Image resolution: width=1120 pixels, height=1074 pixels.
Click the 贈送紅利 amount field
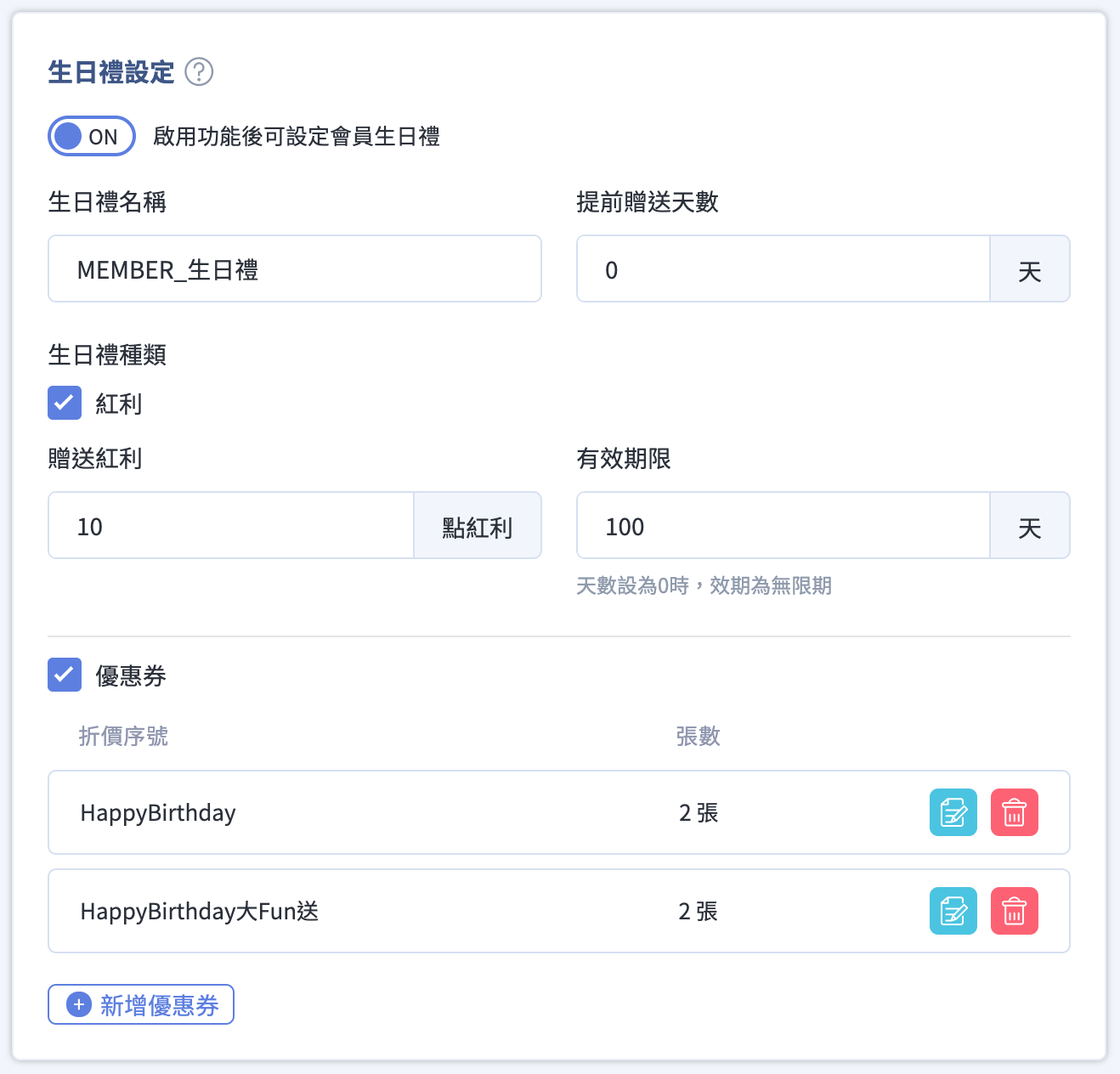pyautogui.click(x=231, y=526)
